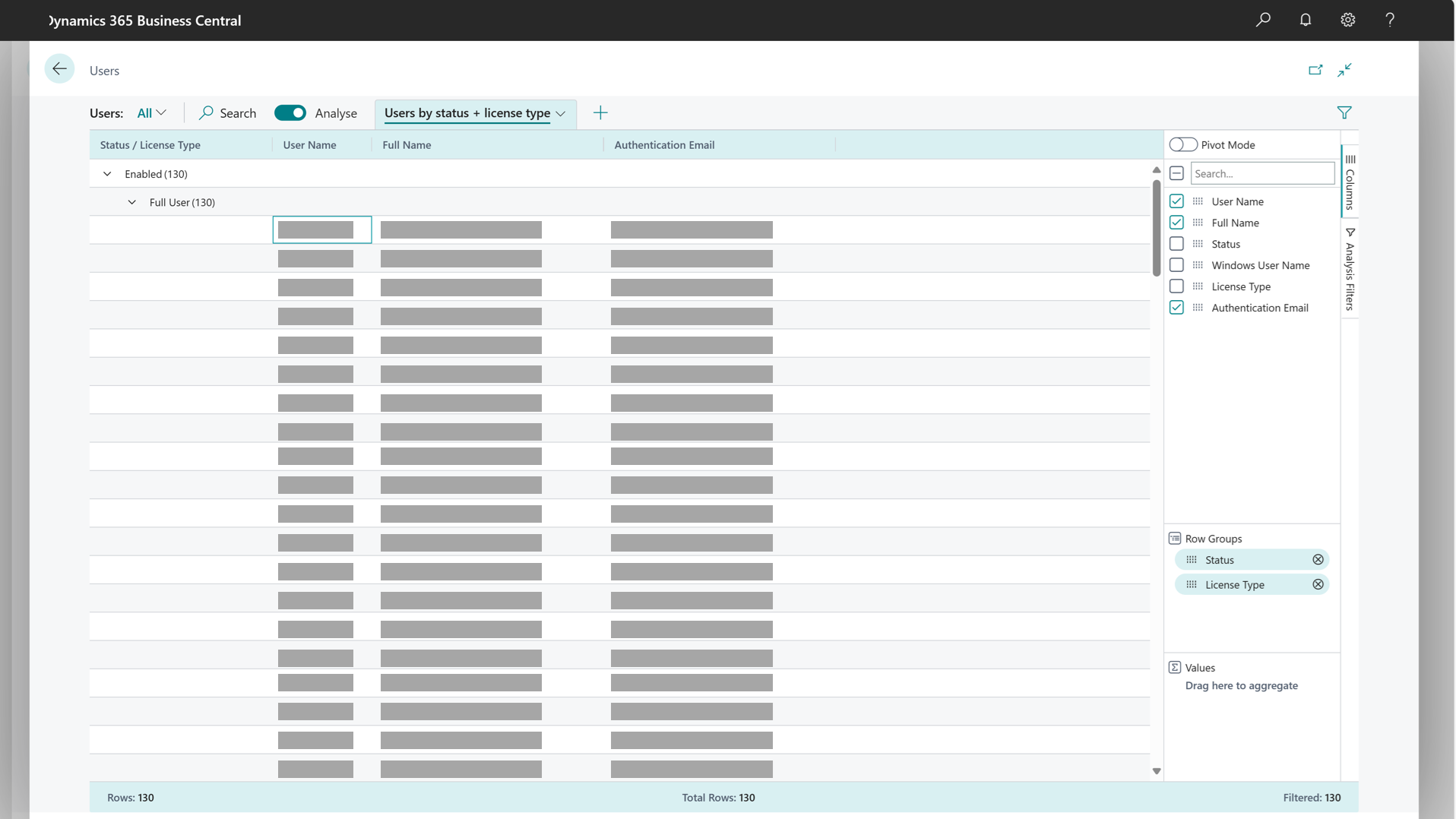Image resolution: width=1456 pixels, height=819 pixels.
Task: Remove Status from Row Groups
Action: 1318,559
